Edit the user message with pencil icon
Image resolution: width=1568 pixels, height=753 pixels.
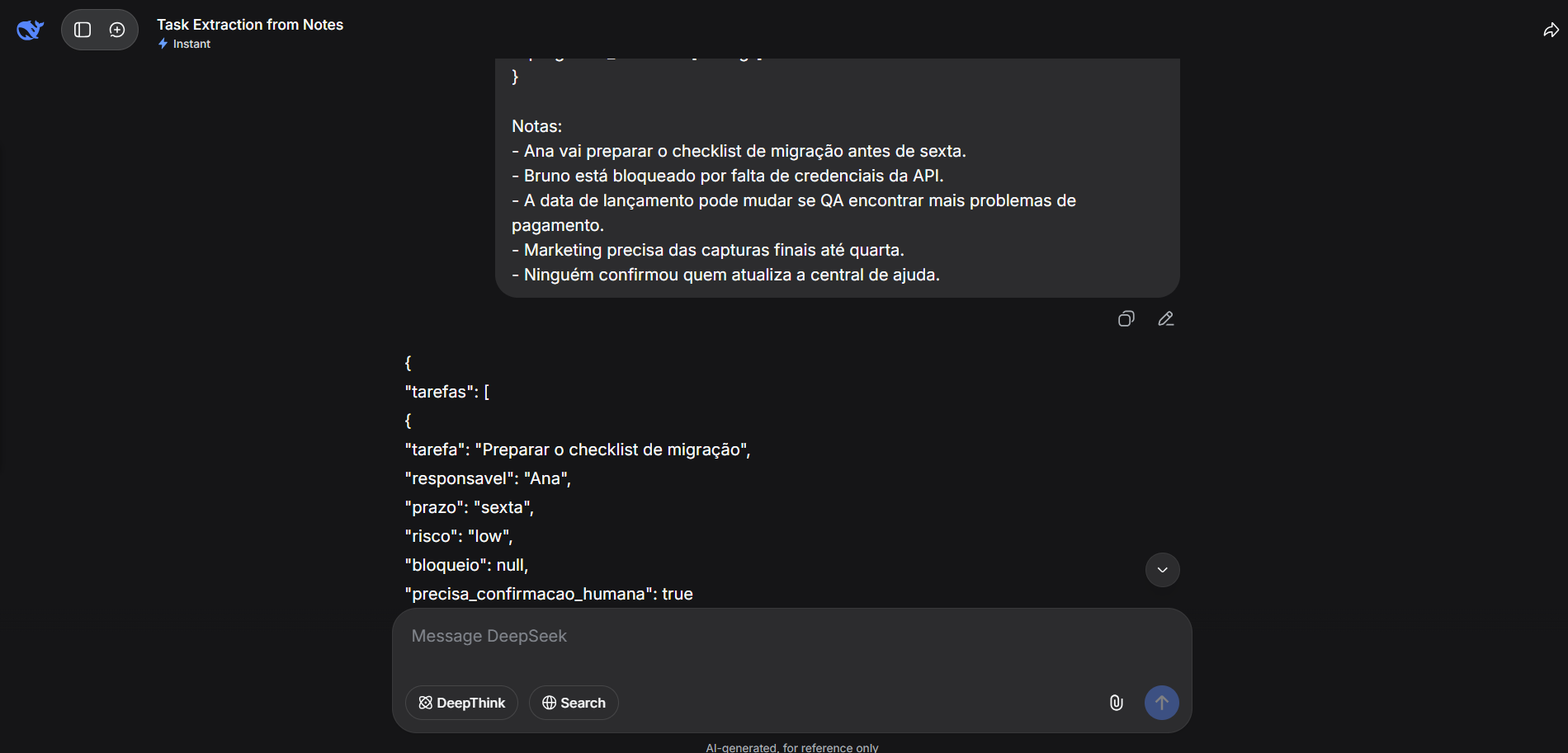[x=1165, y=319]
